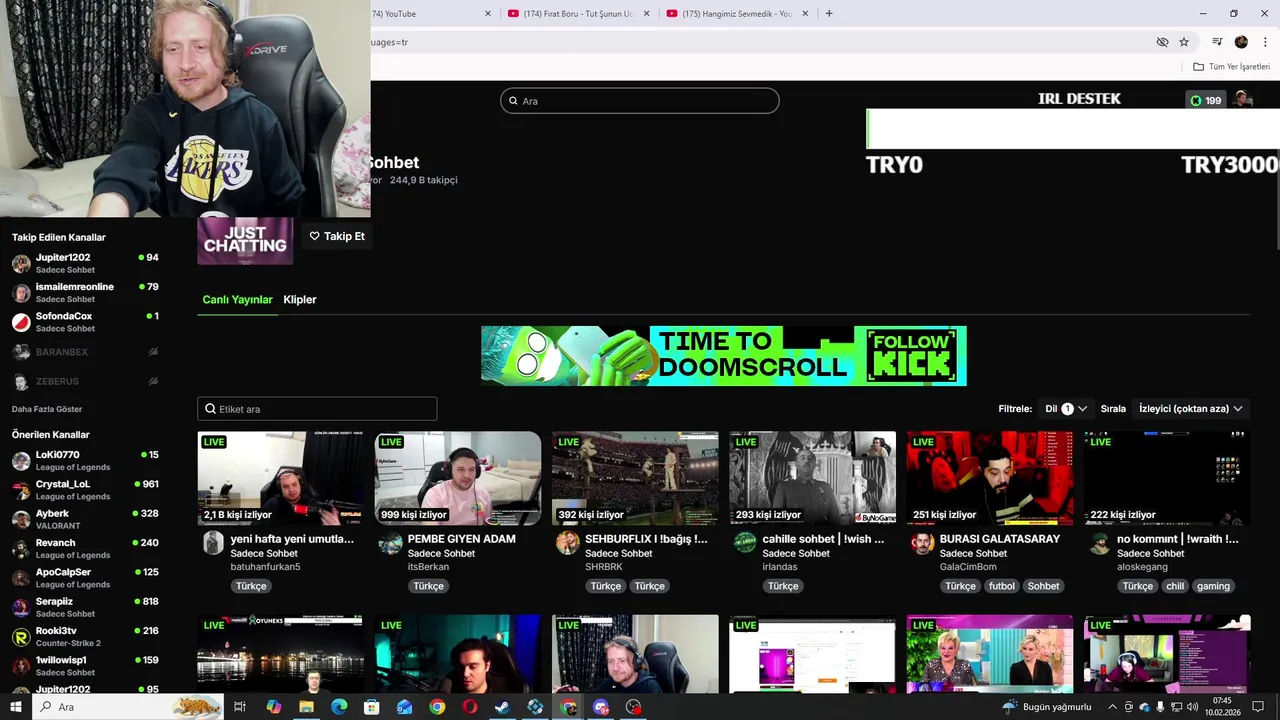Open the Kick user avatar menu
This screenshot has height=720, width=1280.
point(1243,99)
